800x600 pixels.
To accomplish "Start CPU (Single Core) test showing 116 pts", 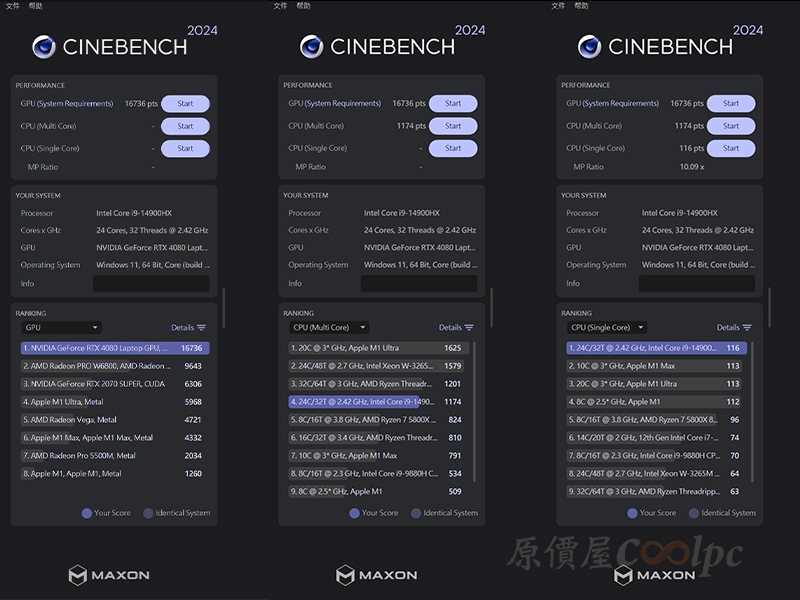I will pyautogui.click(x=731, y=148).
